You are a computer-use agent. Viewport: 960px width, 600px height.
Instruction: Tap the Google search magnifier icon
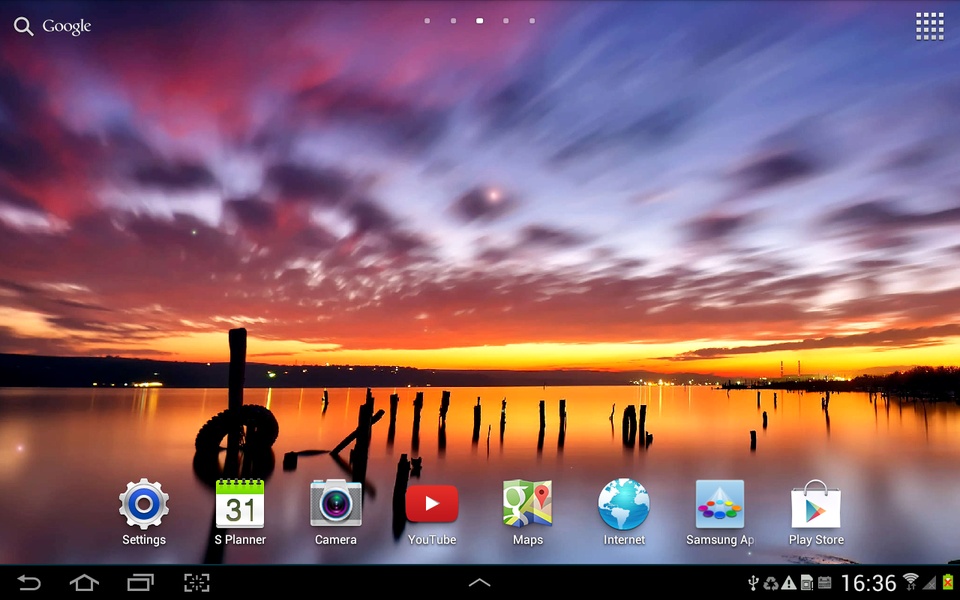(23, 26)
